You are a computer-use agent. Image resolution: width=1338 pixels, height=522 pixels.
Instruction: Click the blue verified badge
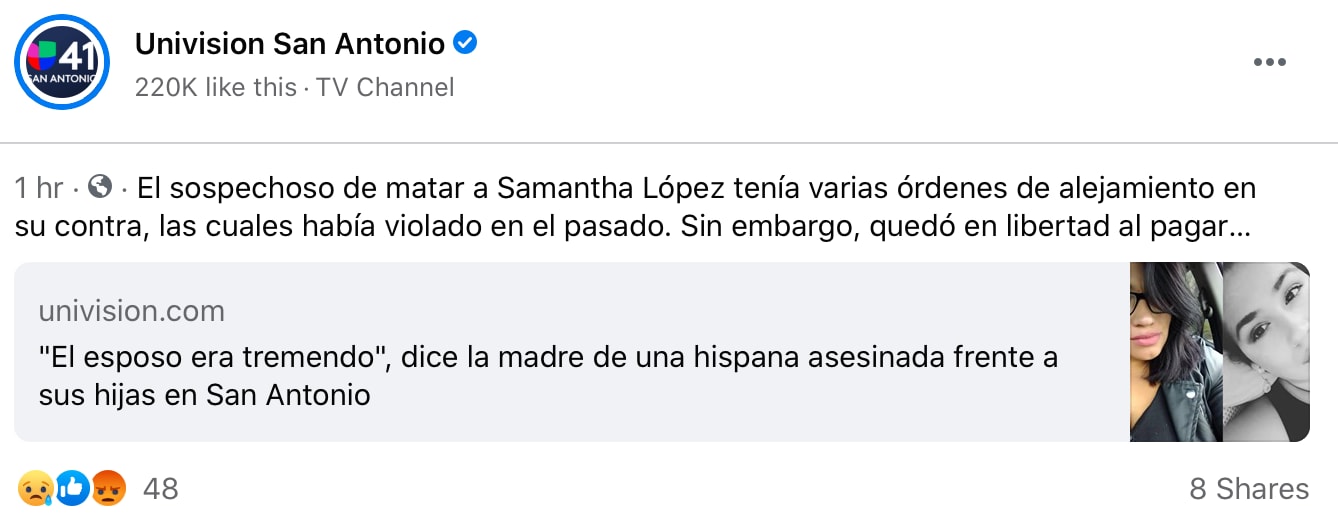pyautogui.click(x=465, y=43)
